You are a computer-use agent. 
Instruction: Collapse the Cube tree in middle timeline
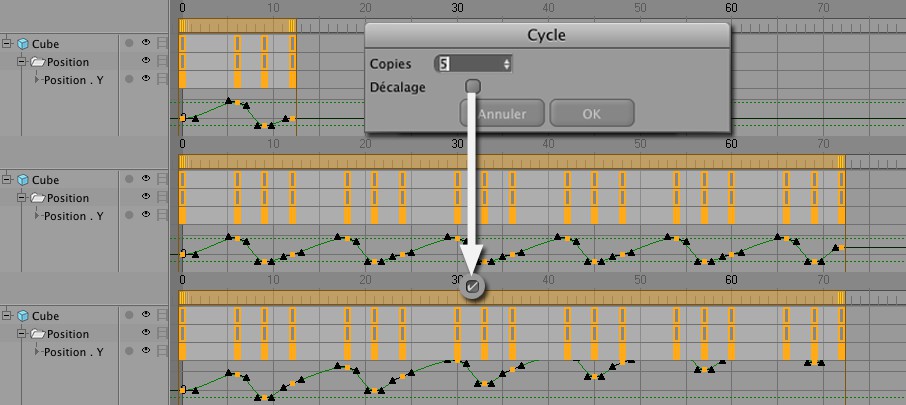click(x=7, y=180)
